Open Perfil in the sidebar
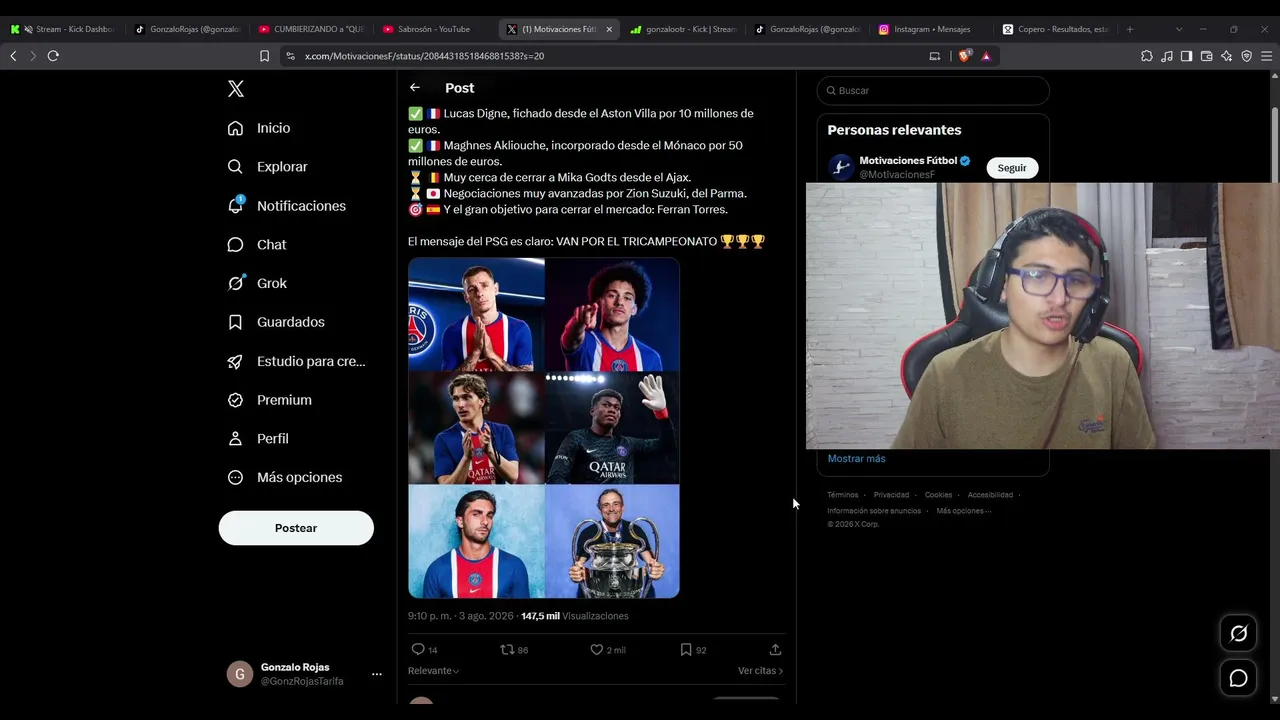Image resolution: width=1280 pixels, height=720 pixels. [258, 439]
